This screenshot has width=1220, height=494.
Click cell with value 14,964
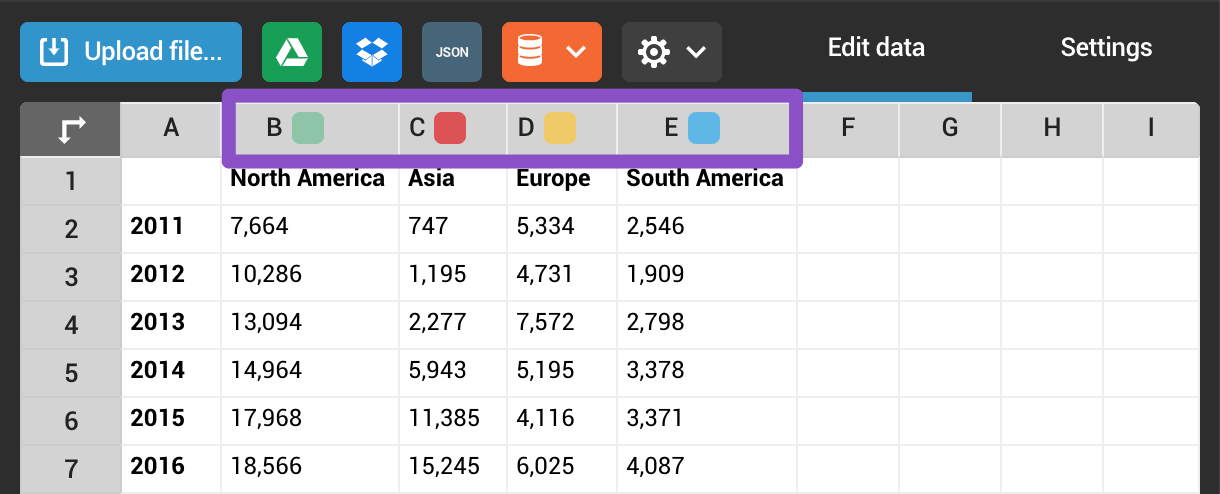[x=310, y=374]
